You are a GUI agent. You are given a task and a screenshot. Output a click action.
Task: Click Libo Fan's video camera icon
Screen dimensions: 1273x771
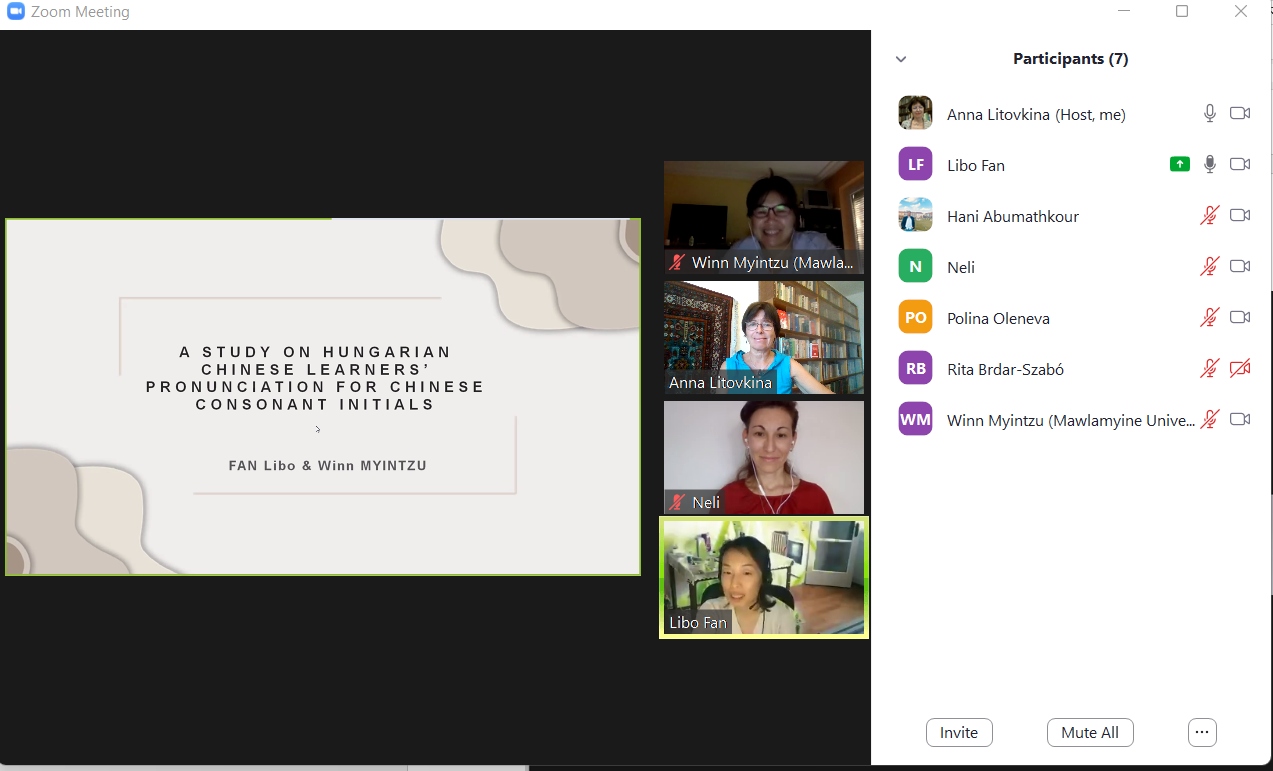click(1240, 164)
